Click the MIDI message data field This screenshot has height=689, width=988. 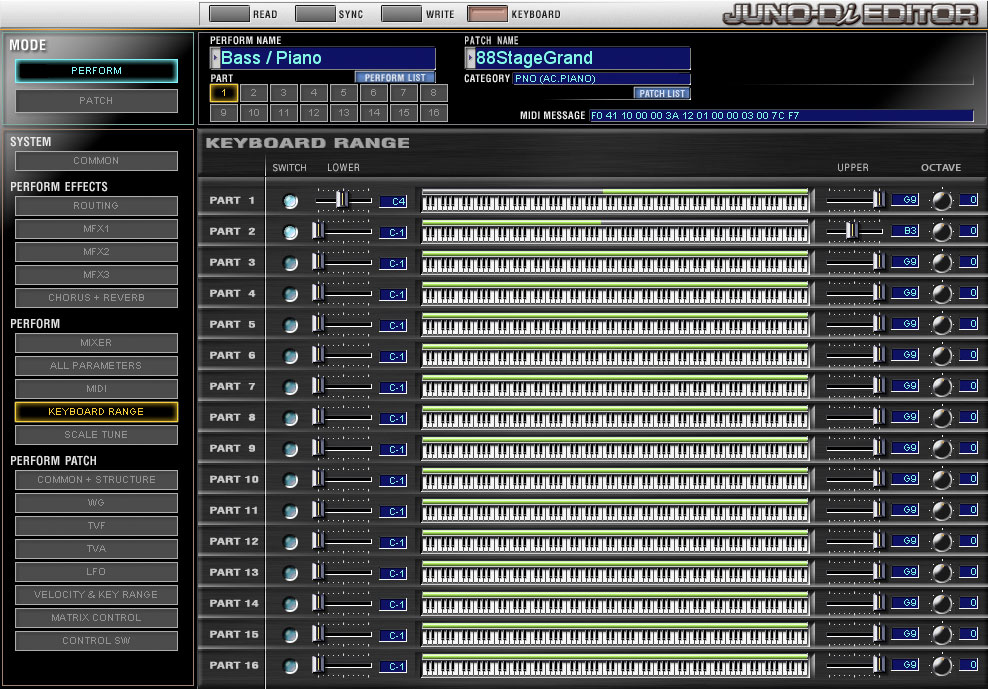click(781, 116)
